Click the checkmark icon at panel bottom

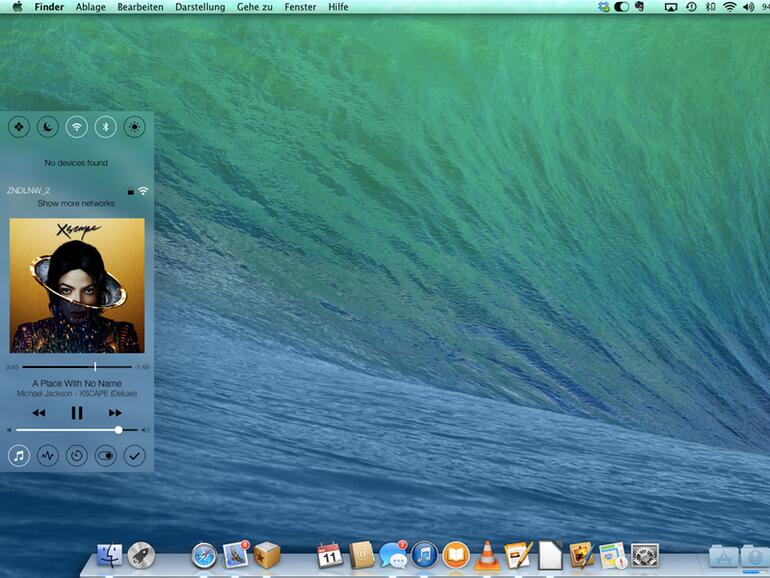pyautogui.click(x=134, y=455)
